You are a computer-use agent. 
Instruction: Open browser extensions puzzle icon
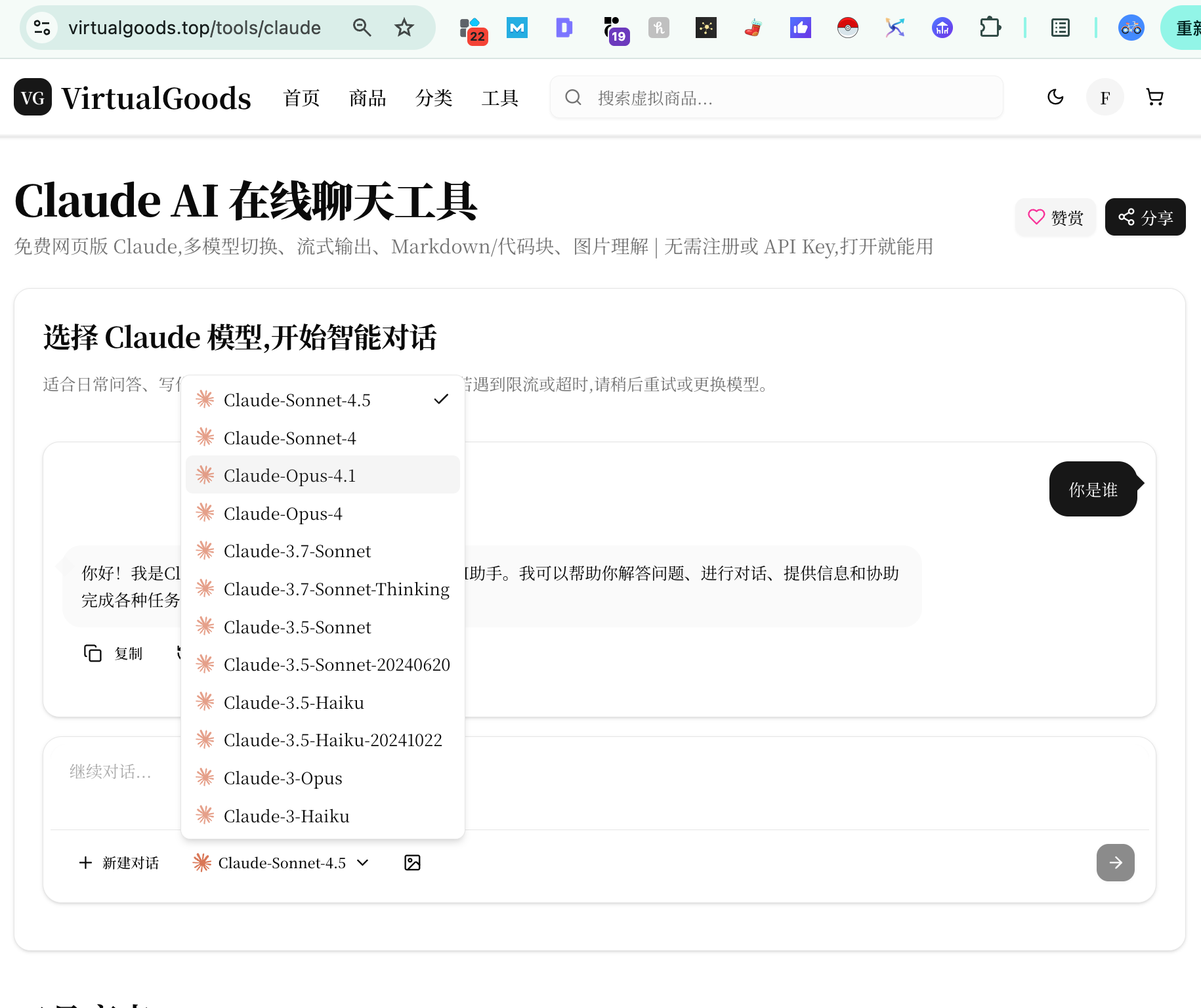coord(990,28)
